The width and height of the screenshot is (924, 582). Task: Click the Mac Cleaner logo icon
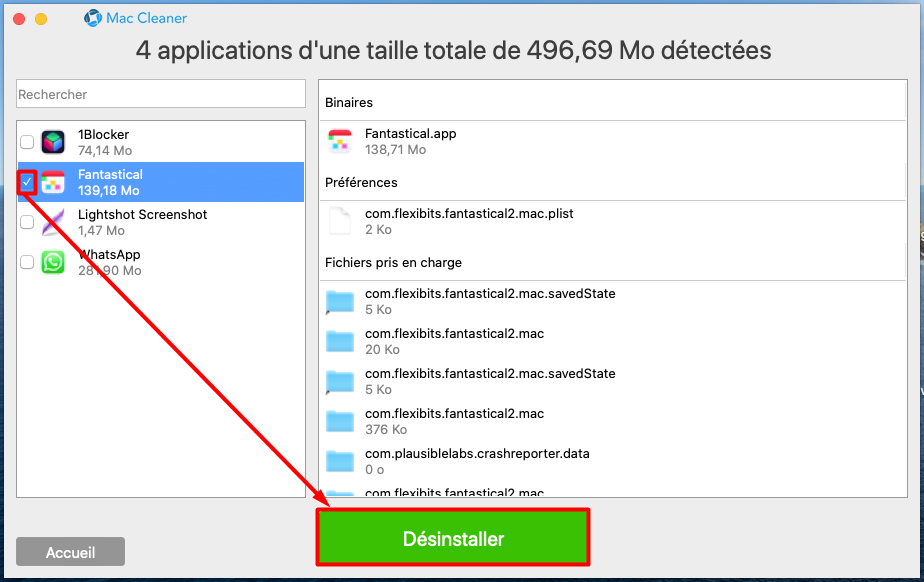[x=93, y=18]
